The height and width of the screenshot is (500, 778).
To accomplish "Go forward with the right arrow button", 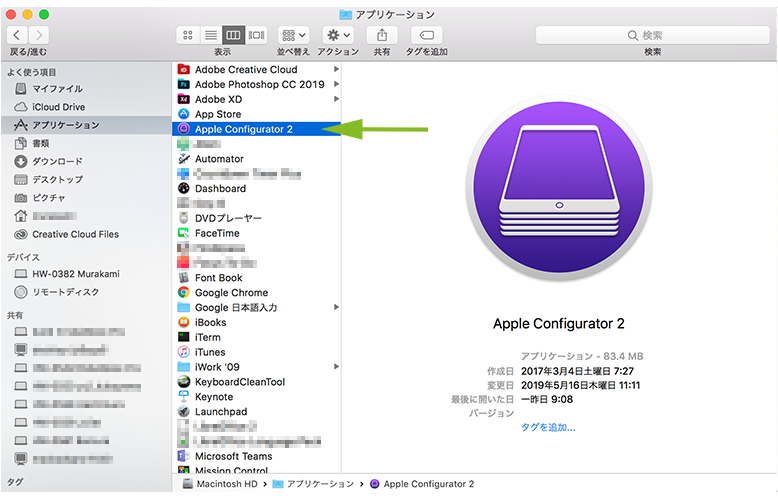I will 39,35.
